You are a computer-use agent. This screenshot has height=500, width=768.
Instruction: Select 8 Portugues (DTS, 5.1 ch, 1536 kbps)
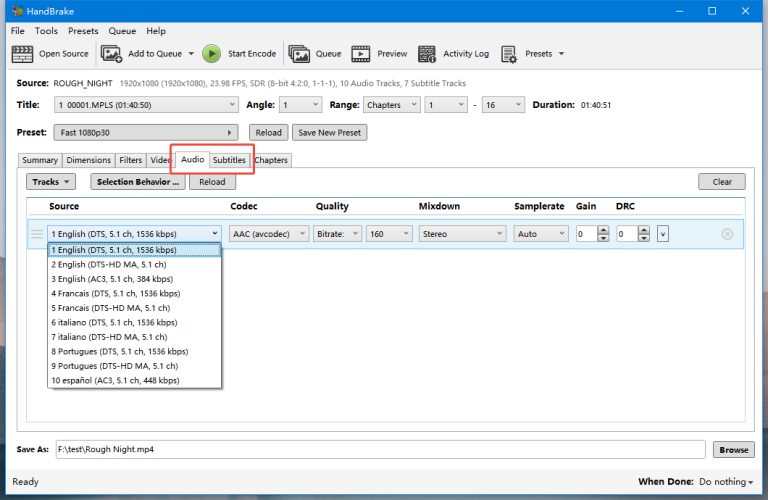tap(134, 352)
